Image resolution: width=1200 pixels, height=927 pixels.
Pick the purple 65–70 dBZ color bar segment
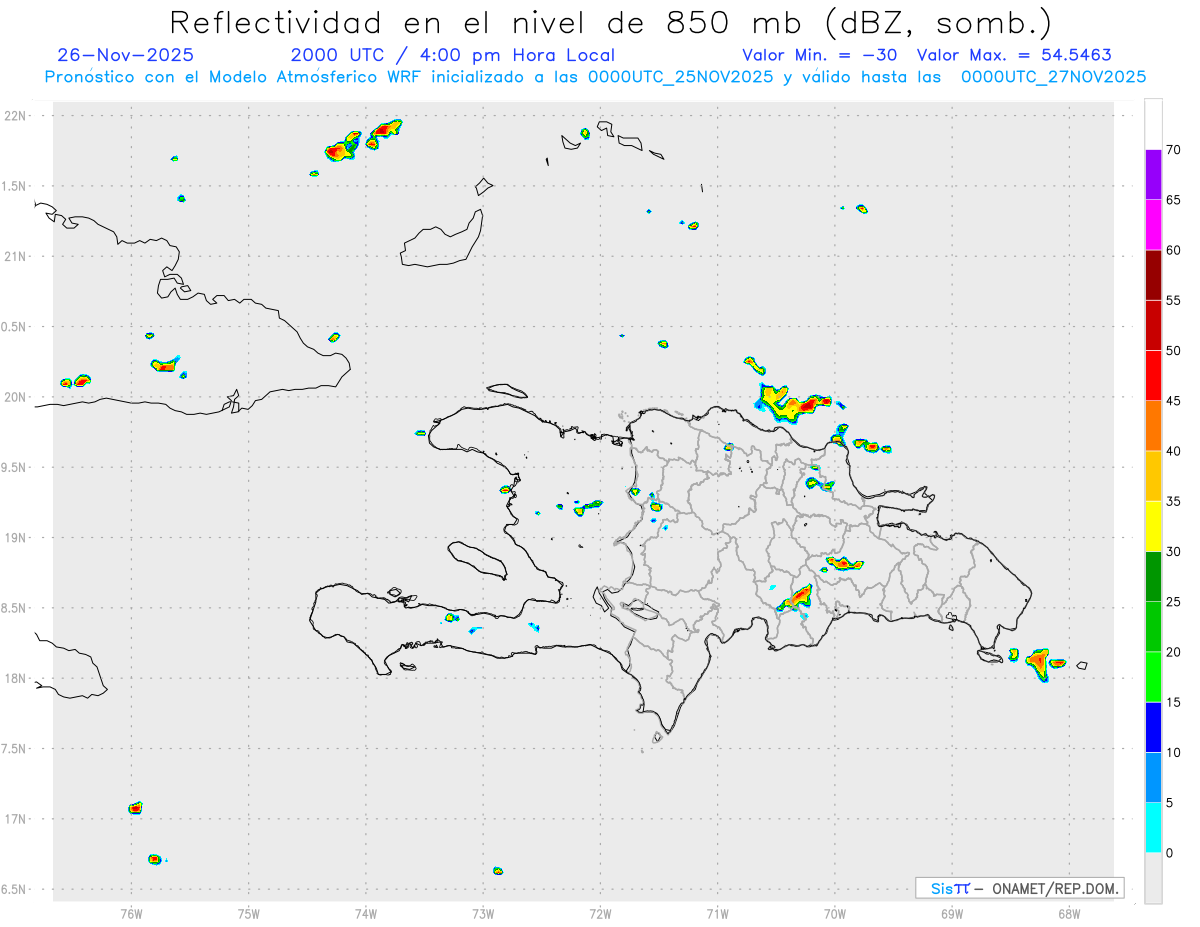click(1153, 174)
